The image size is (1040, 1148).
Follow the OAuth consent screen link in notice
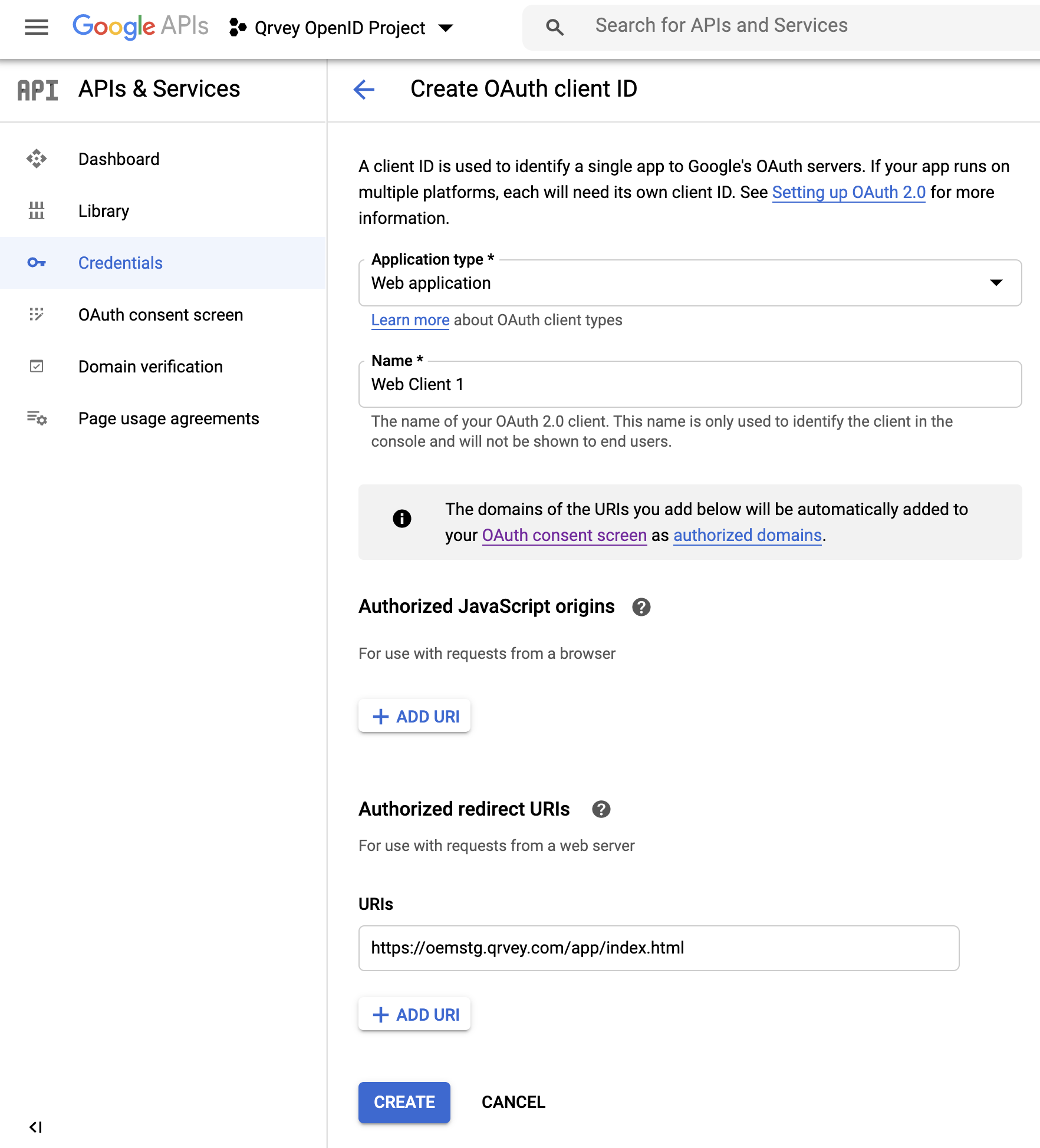click(564, 535)
